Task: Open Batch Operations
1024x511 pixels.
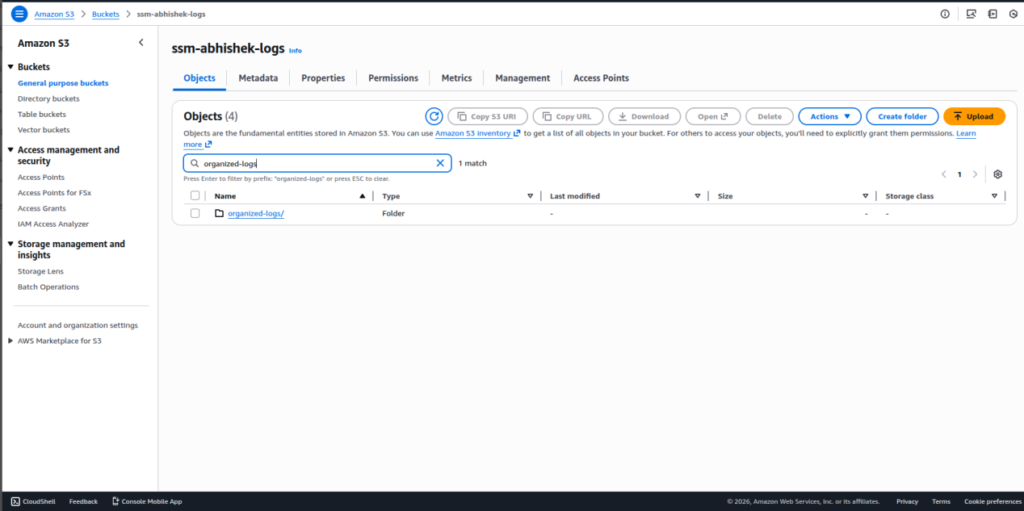Action: [x=48, y=287]
